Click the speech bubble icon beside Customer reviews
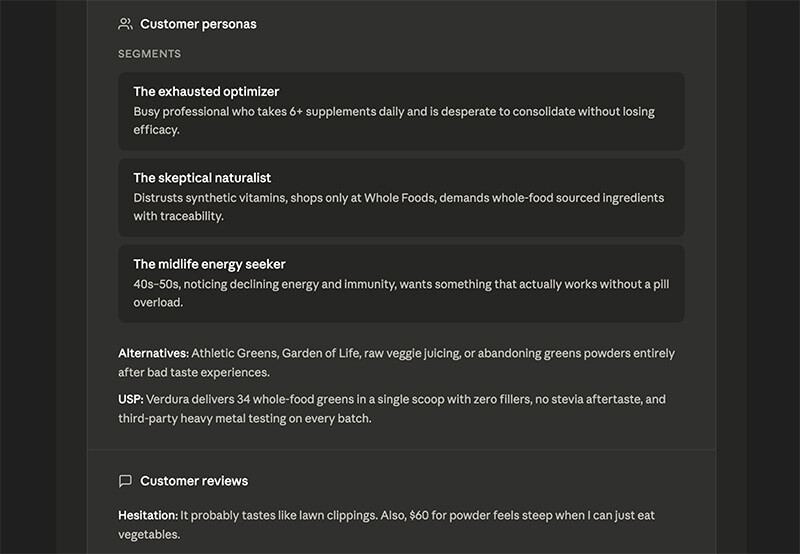 coord(125,481)
